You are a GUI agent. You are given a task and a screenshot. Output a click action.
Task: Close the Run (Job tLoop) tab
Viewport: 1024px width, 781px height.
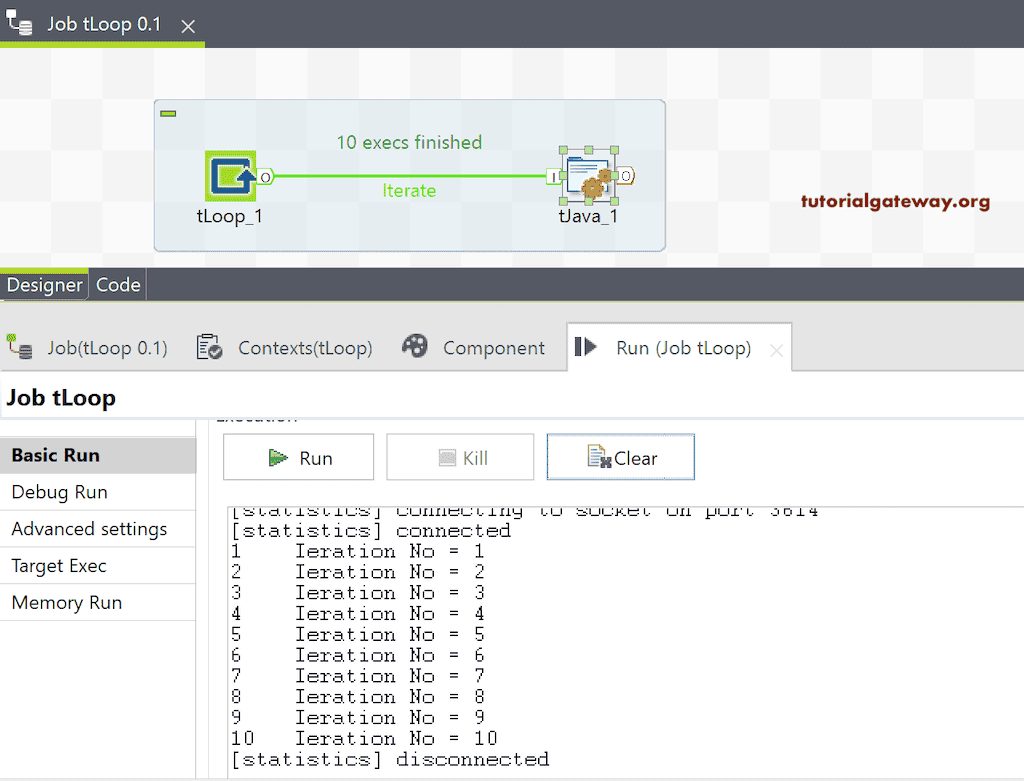776,349
